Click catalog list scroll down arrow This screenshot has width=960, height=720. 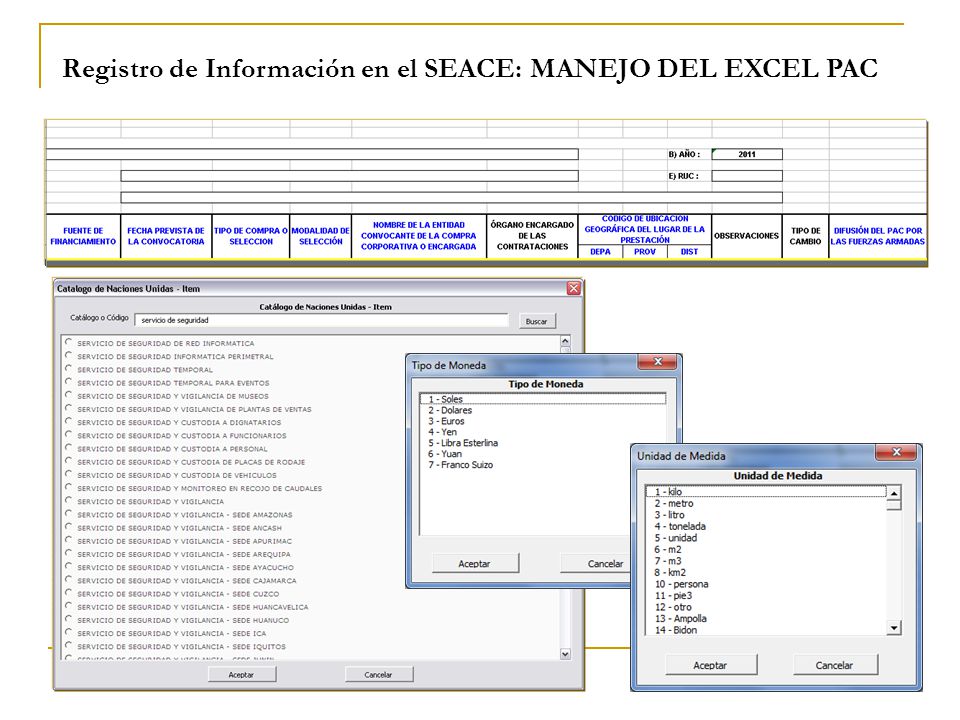point(565,654)
